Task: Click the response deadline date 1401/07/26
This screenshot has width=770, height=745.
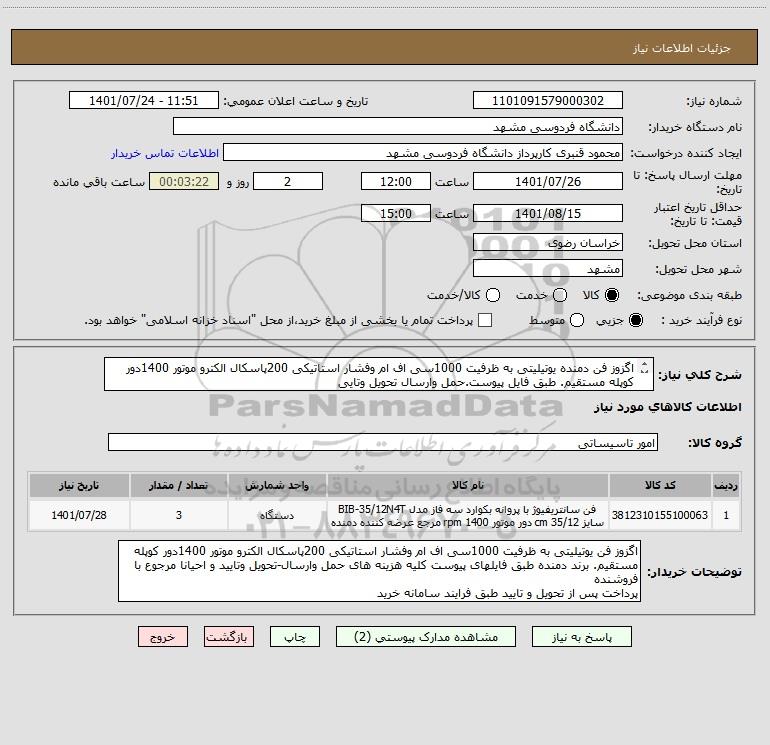Action: [x=548, y=181]
